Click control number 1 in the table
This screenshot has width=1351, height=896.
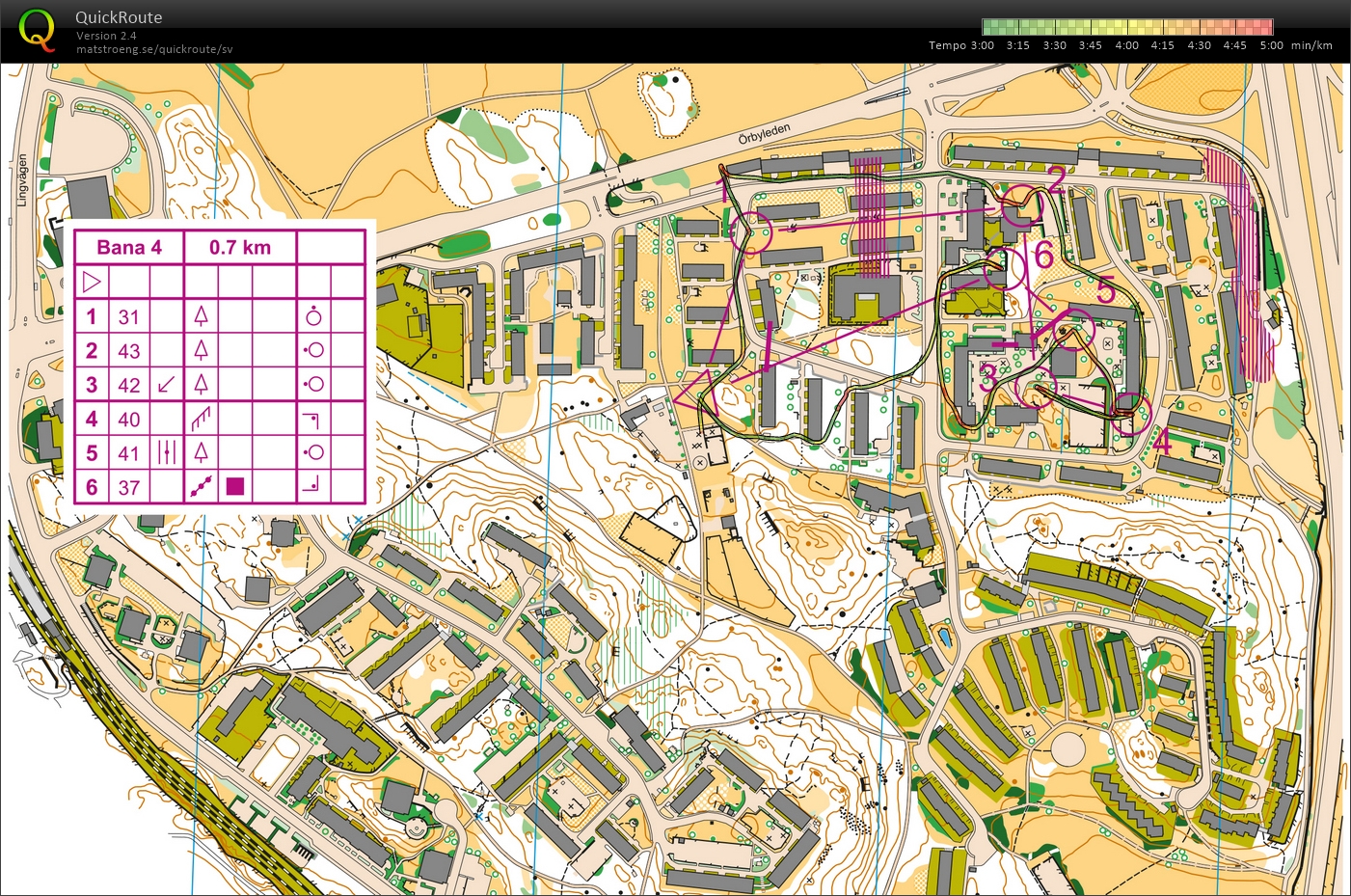[x=92, y=316]
